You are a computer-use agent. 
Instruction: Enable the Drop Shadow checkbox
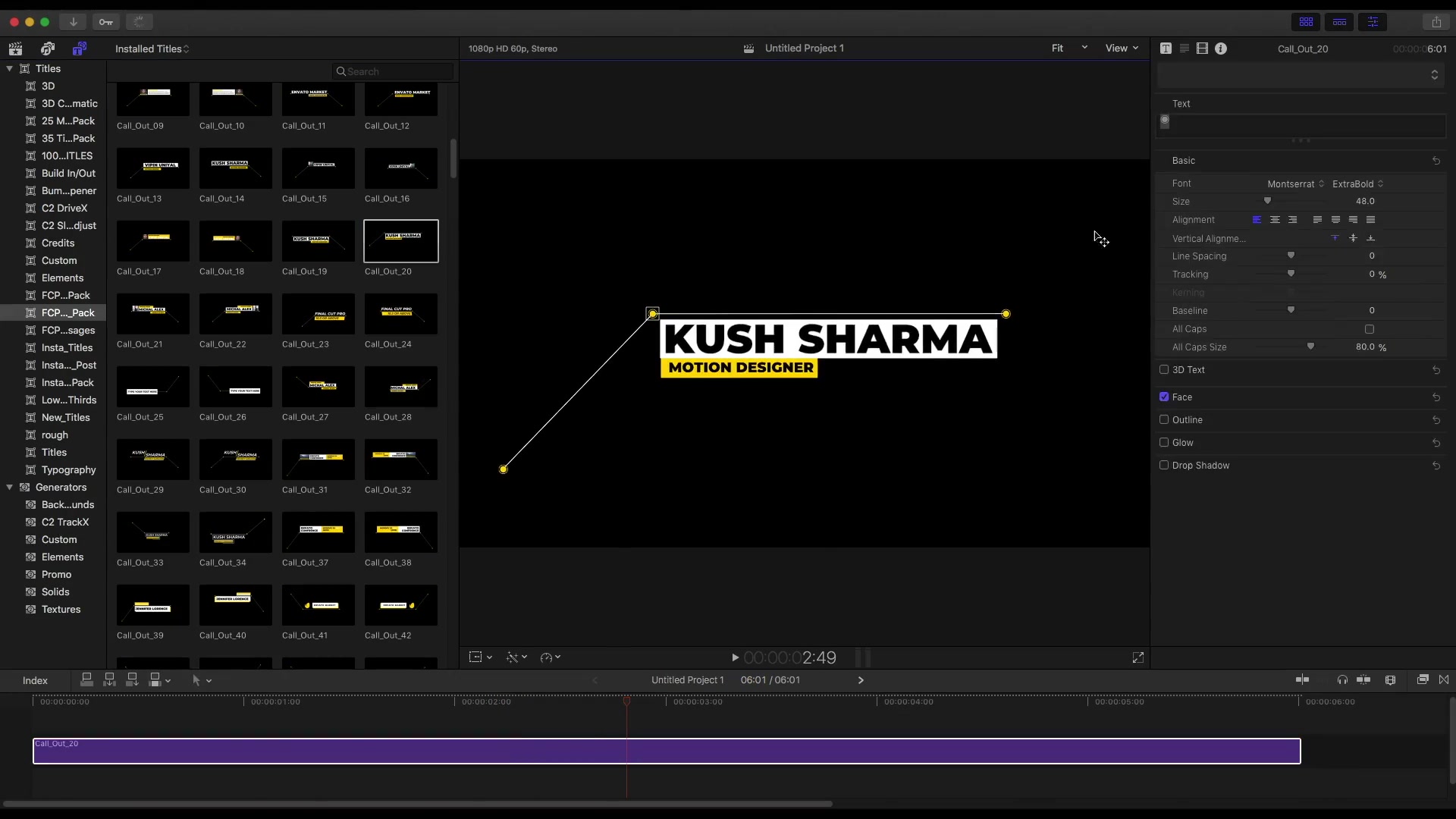1165,465
